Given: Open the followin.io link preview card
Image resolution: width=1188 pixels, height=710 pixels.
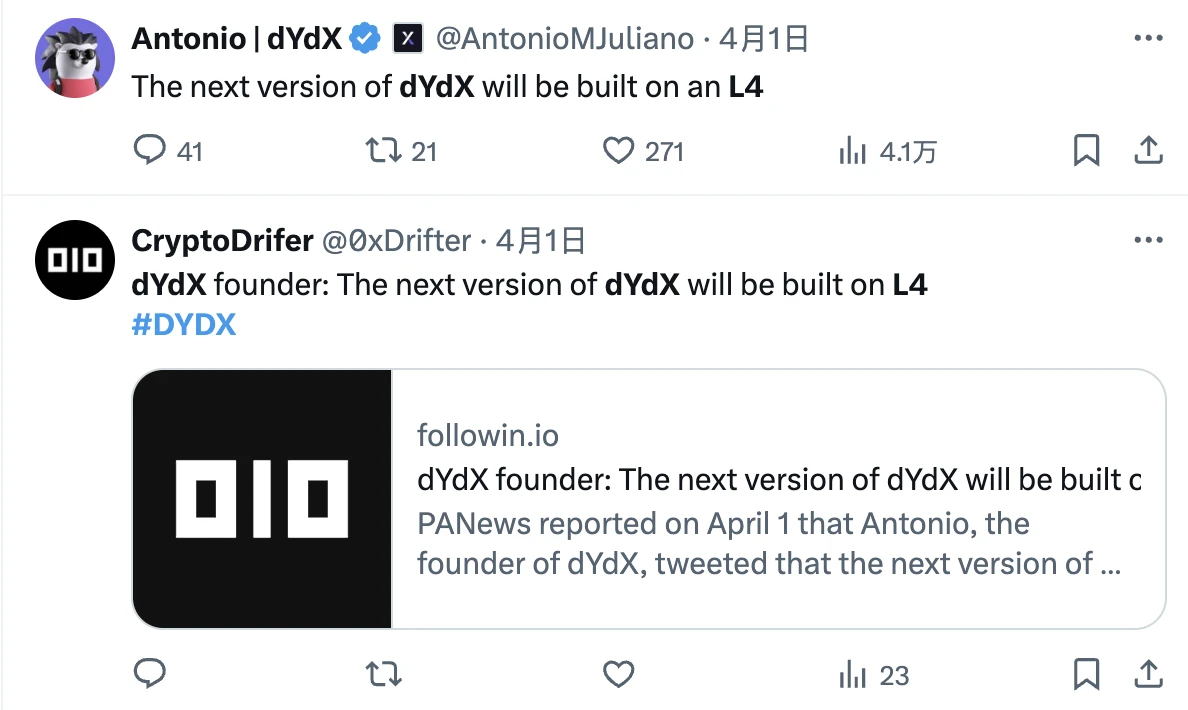Looking at the screenshot, I should (x=648, y=499).
